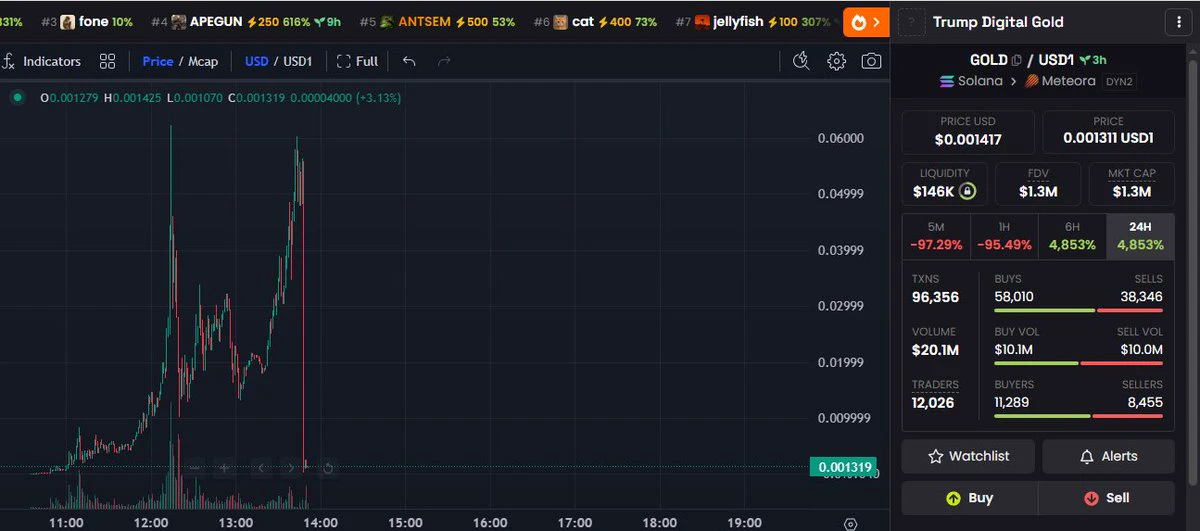
Task: Open trending token #5 ANTSEM
Action: (437, 21)
